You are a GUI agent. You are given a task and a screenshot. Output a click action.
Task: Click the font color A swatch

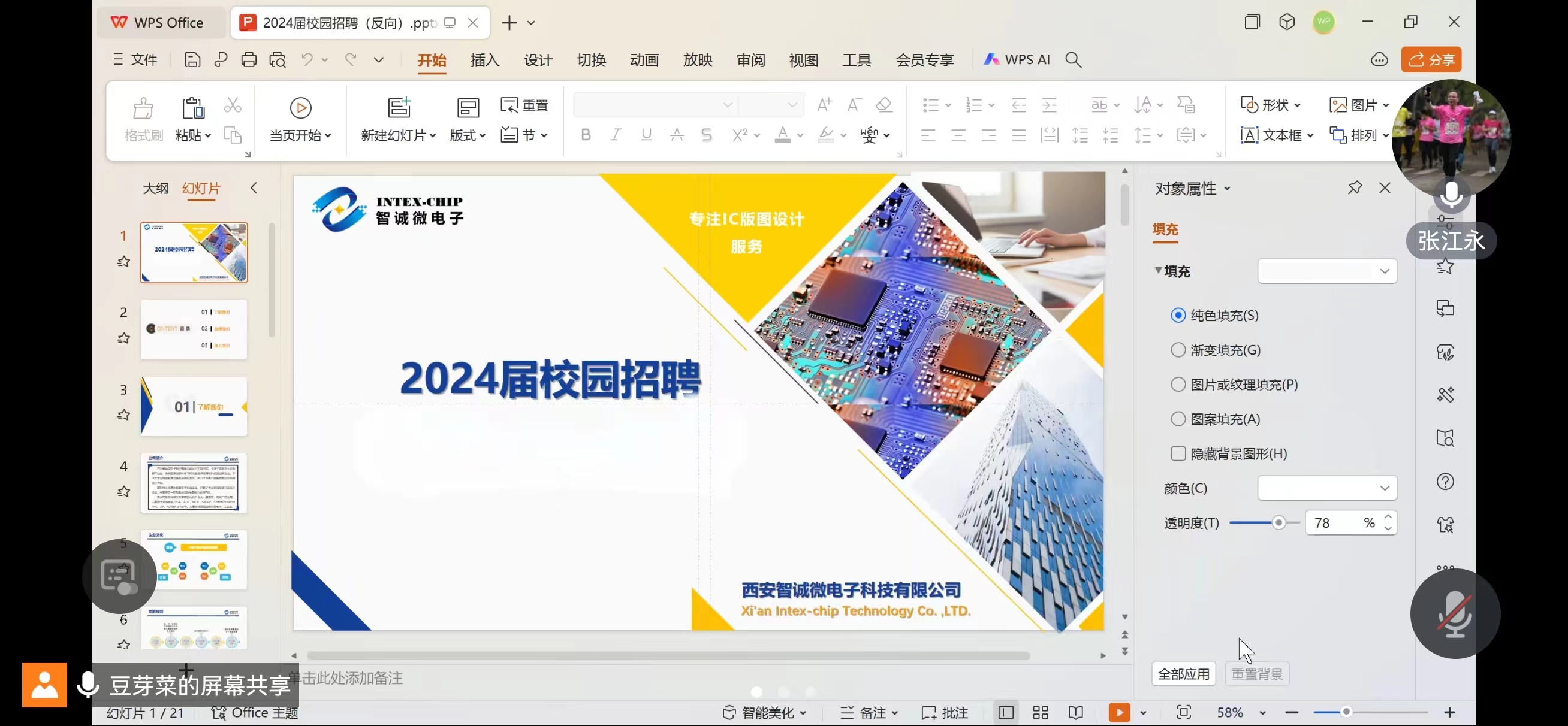(x=783, y=135)
